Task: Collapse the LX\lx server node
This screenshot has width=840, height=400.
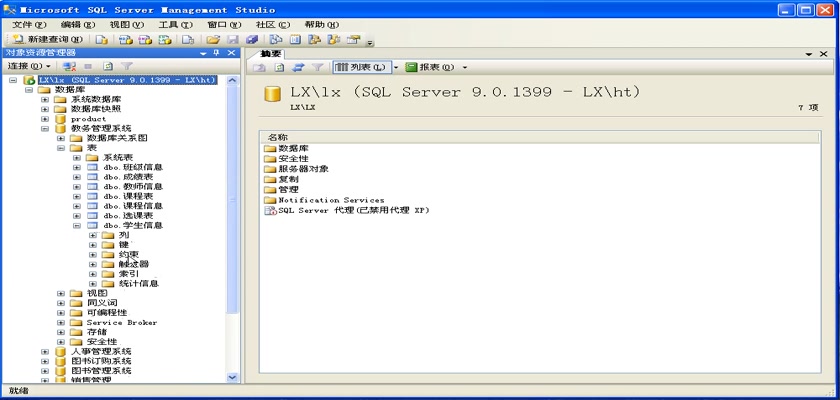Action: (13, 80)
